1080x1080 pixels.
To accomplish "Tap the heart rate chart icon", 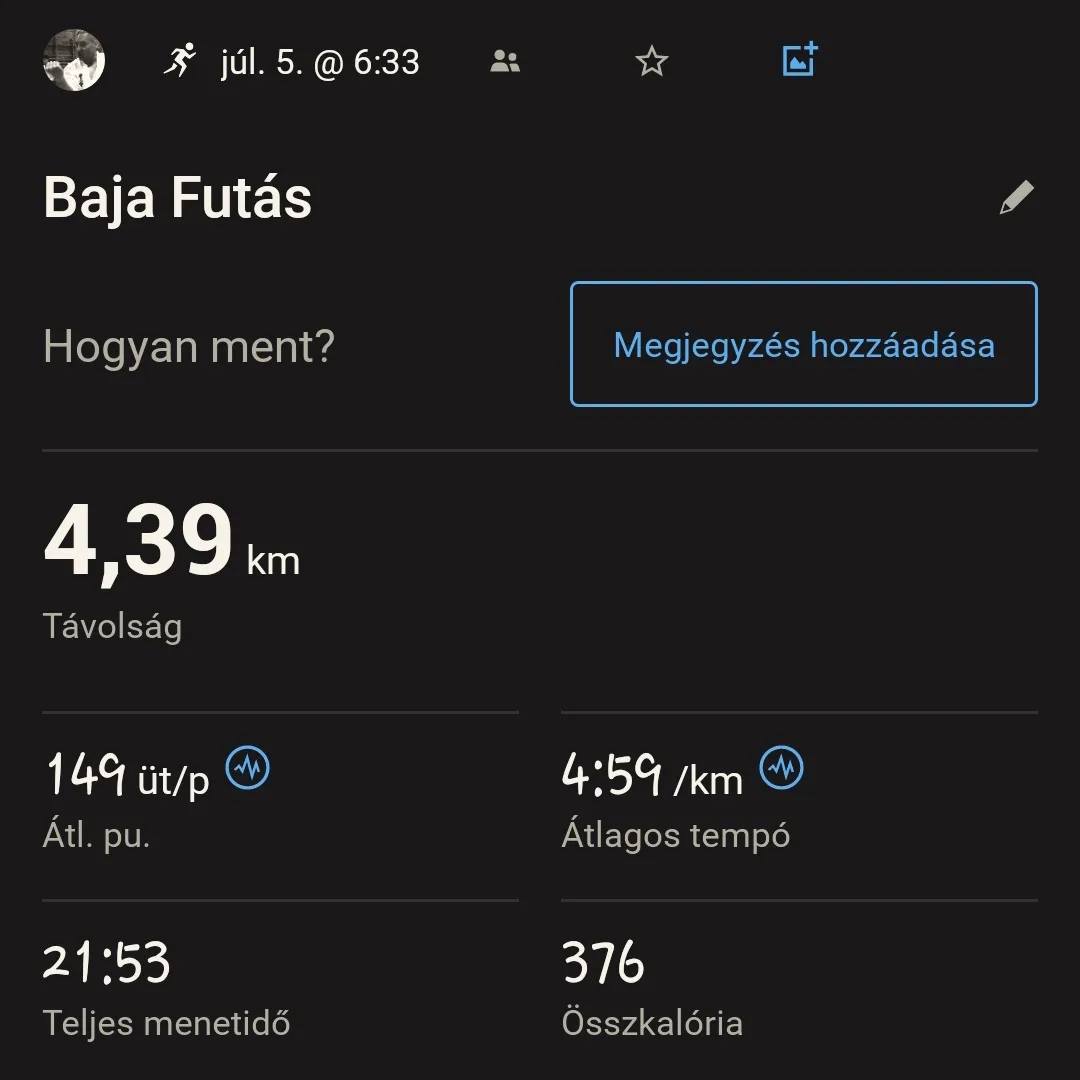I will 247,769.
